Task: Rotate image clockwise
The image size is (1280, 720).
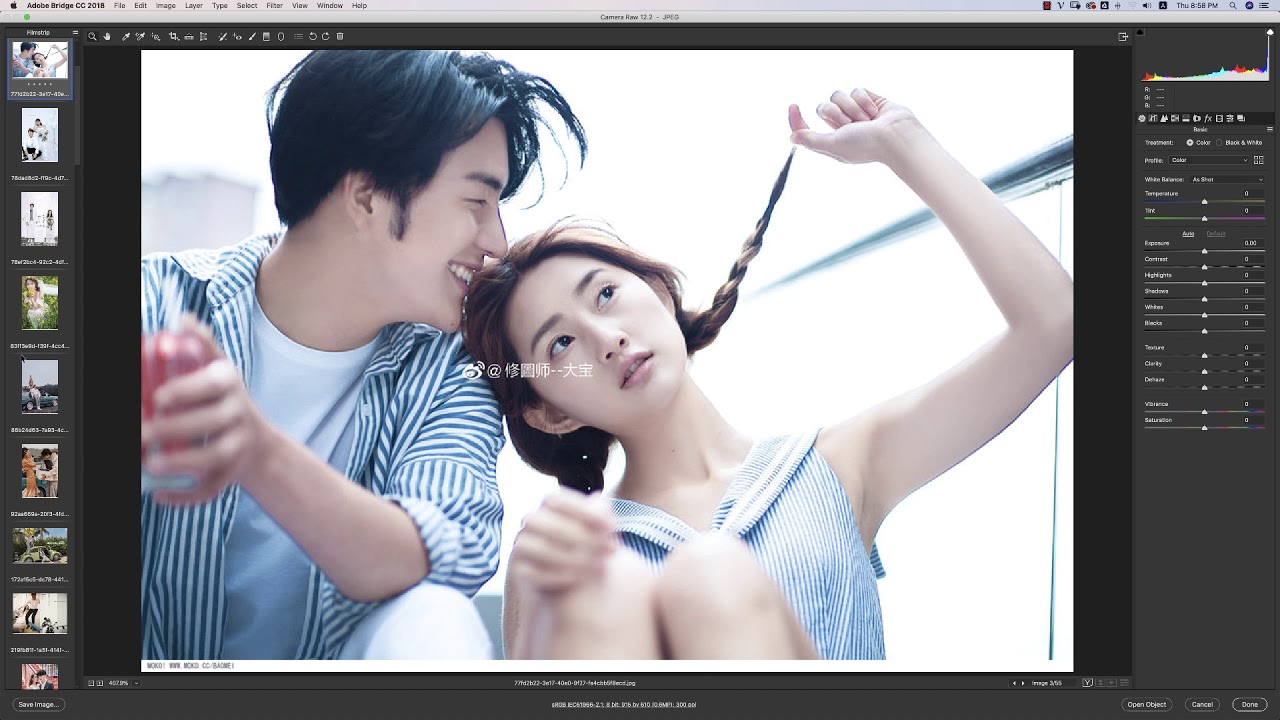Action: 325,36
